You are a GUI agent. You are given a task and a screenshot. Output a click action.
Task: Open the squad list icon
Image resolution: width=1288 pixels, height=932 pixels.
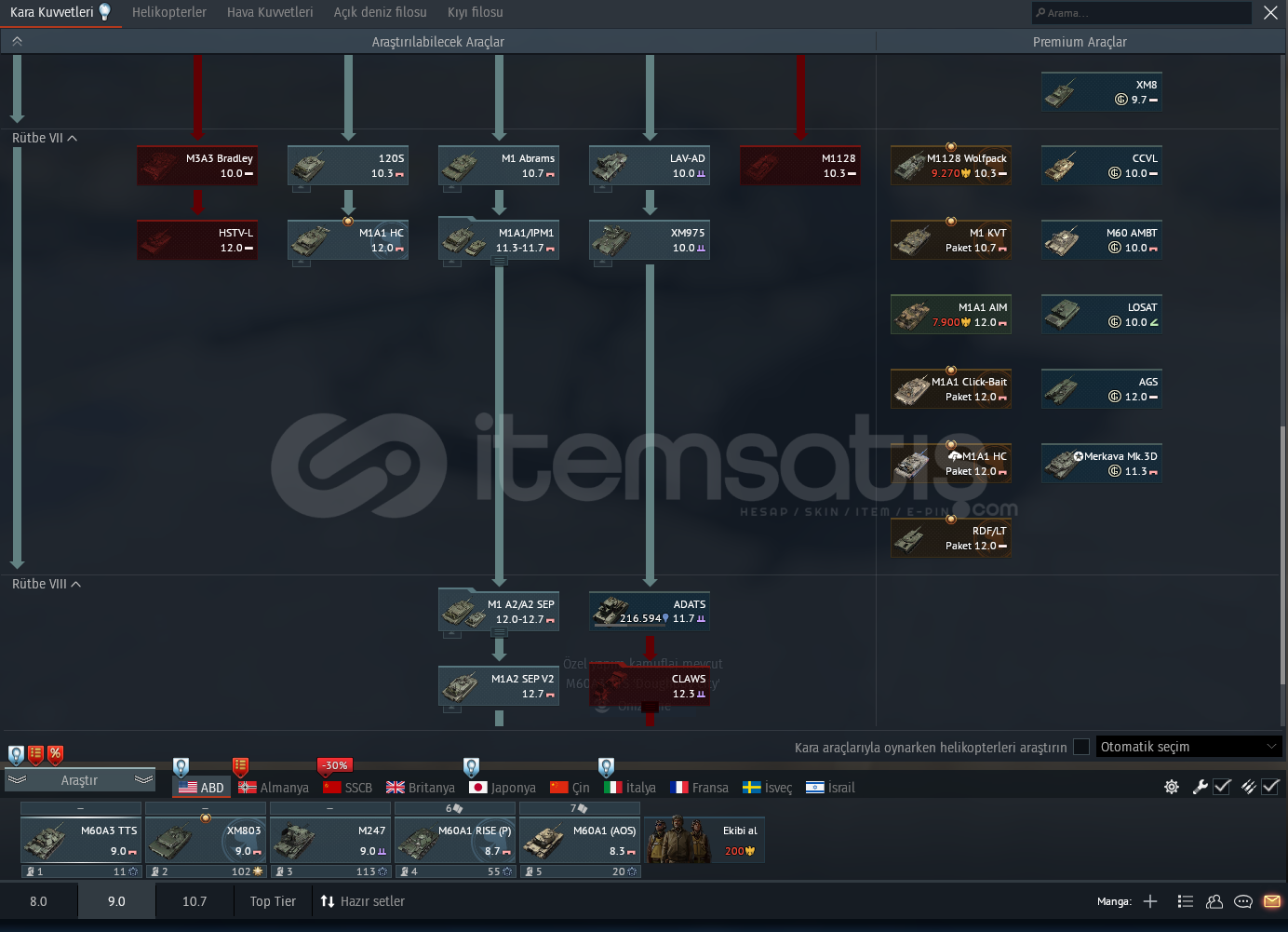point(1185,901)
